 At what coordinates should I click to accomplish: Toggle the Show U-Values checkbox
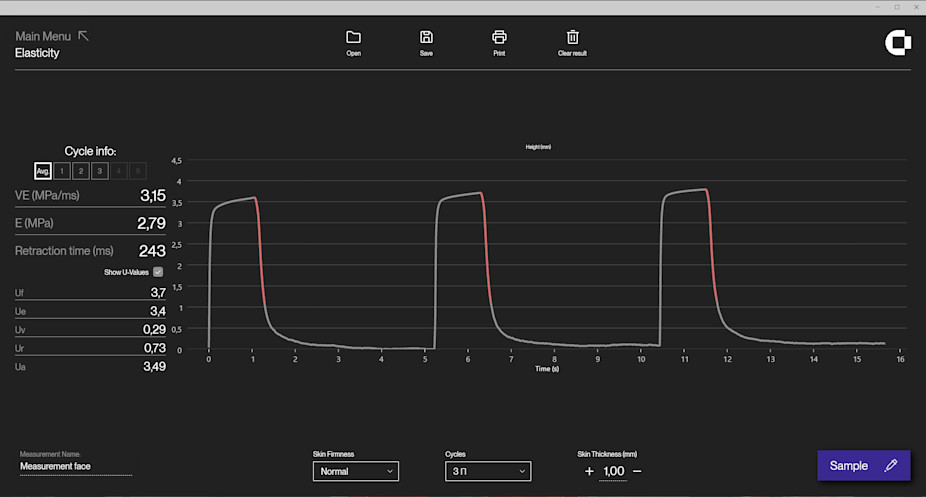(158, 272)
